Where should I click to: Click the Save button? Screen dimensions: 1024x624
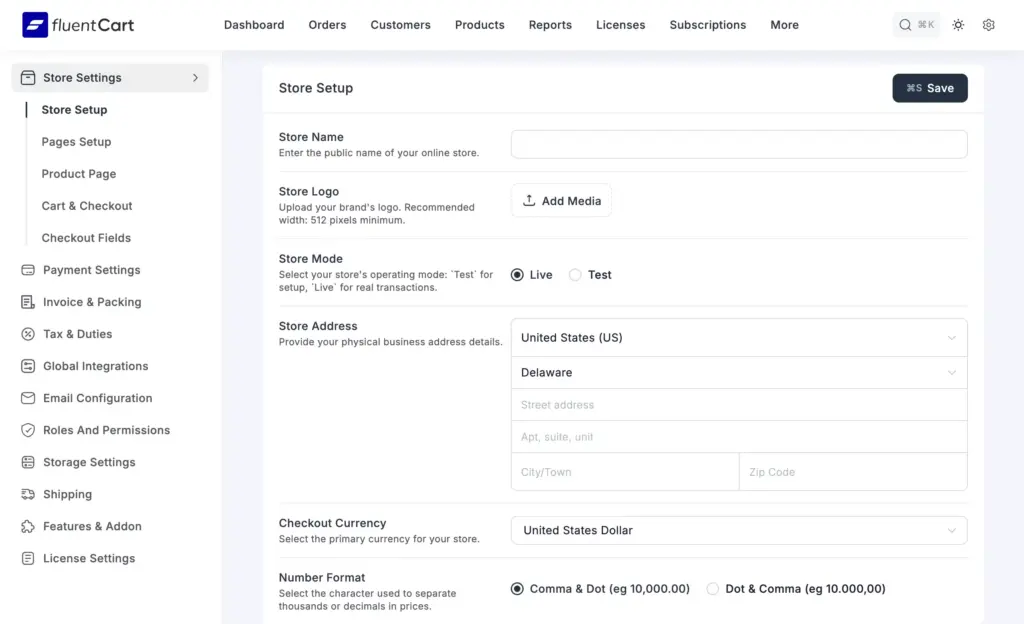click(x=929, y=88)
